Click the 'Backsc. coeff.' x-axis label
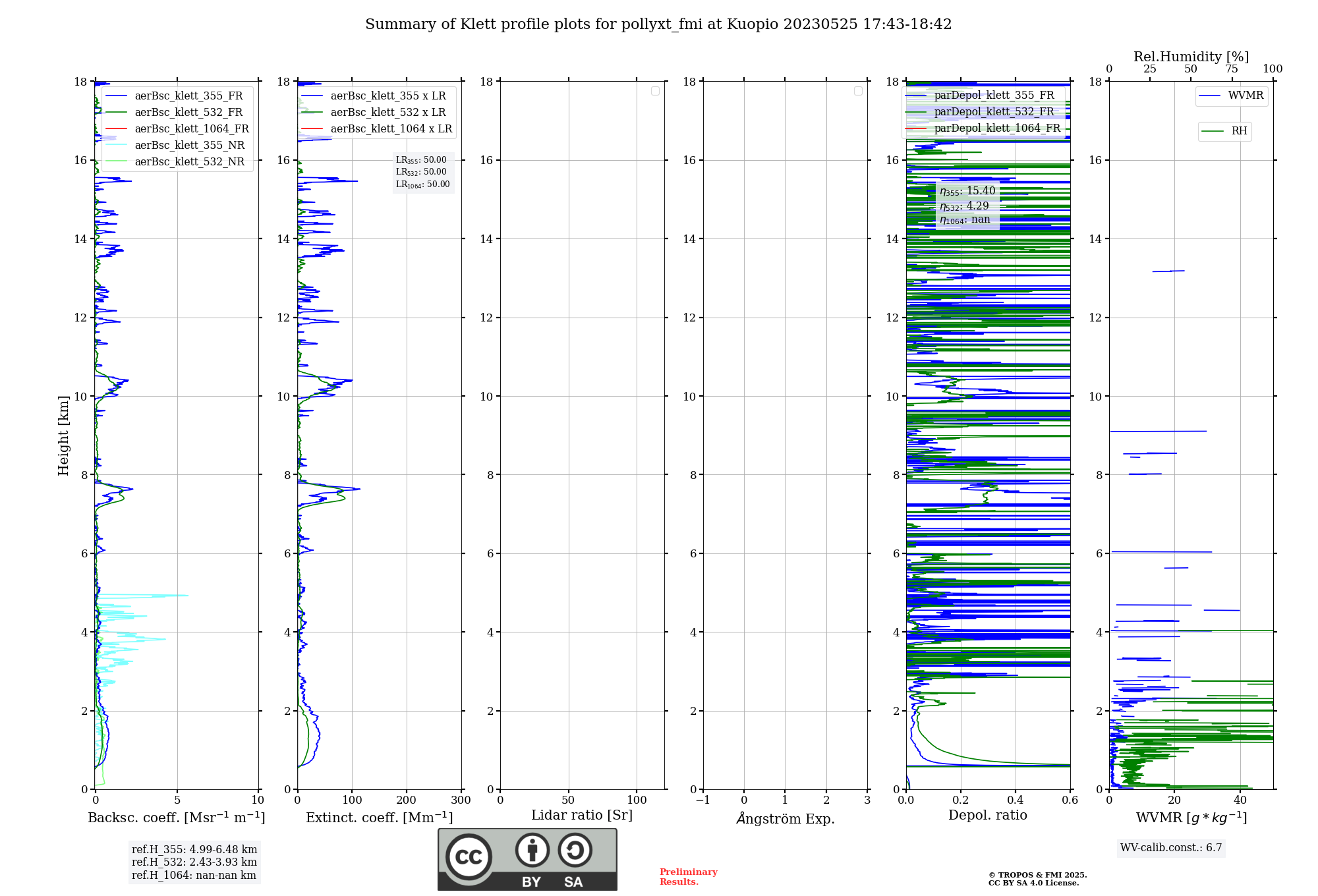This screenshot has height=896, width=1318. pos(177,818)
